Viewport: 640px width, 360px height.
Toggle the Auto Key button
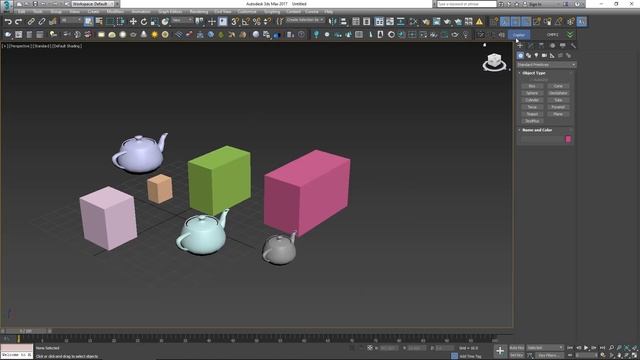pos(517,348)
